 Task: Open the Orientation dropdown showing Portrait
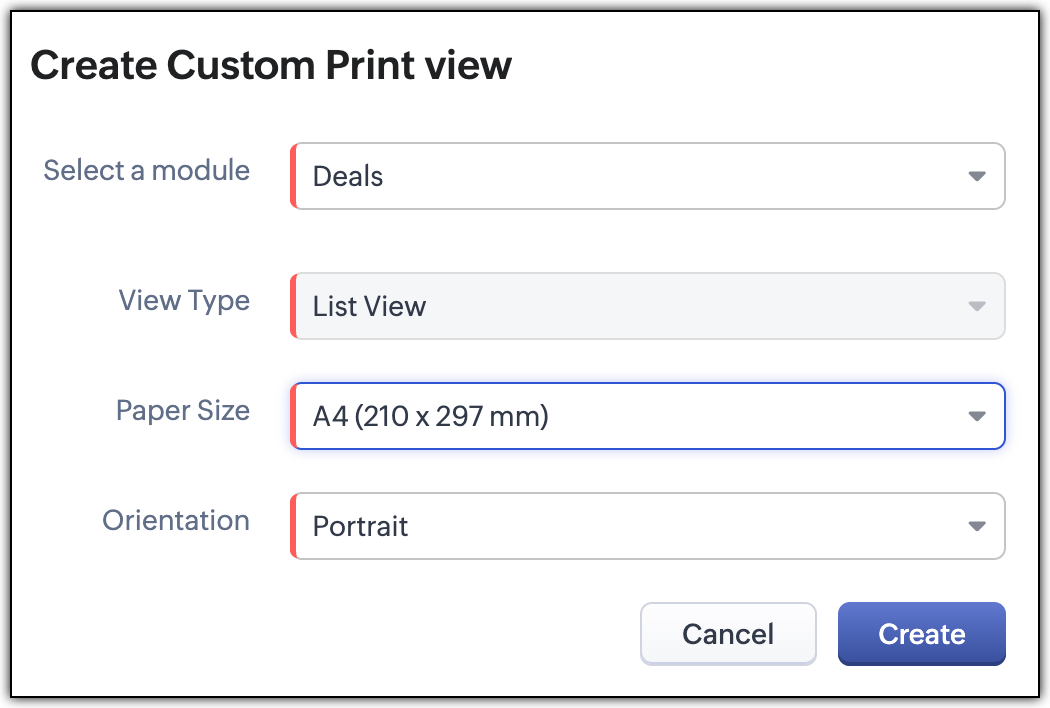[x=640, y=526]
